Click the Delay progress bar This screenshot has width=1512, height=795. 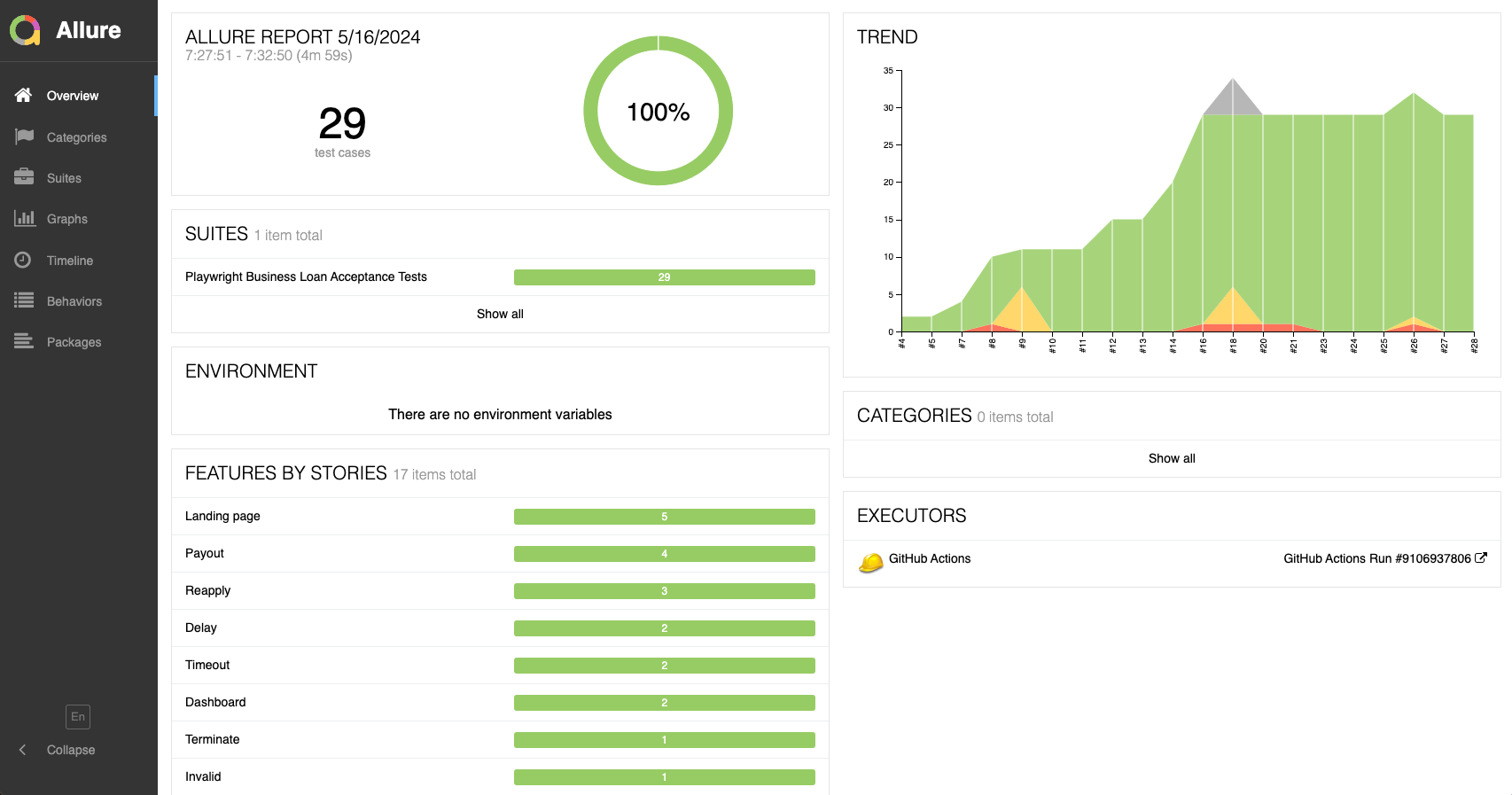[665, 628]
